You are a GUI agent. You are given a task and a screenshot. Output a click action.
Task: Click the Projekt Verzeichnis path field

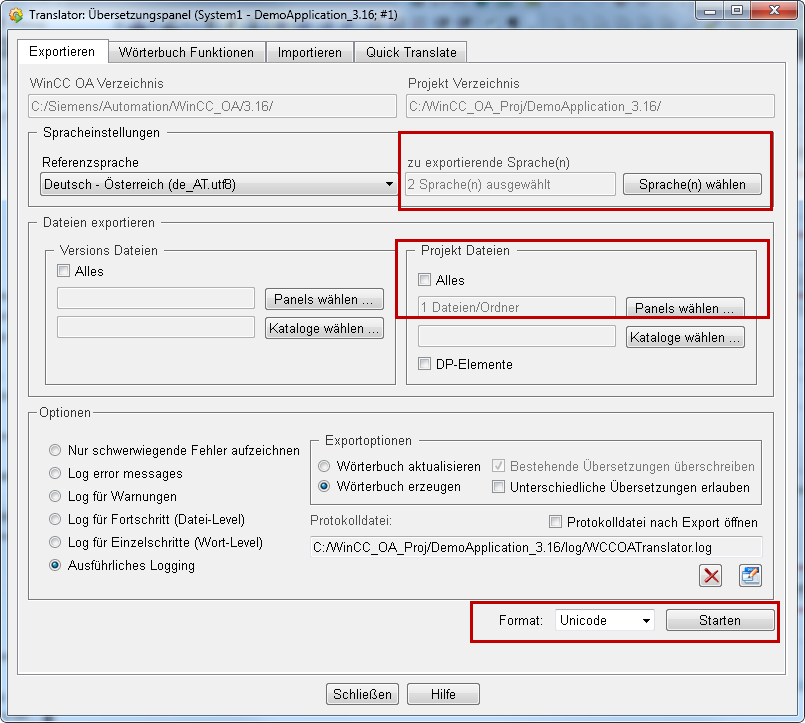pos(590,106)
